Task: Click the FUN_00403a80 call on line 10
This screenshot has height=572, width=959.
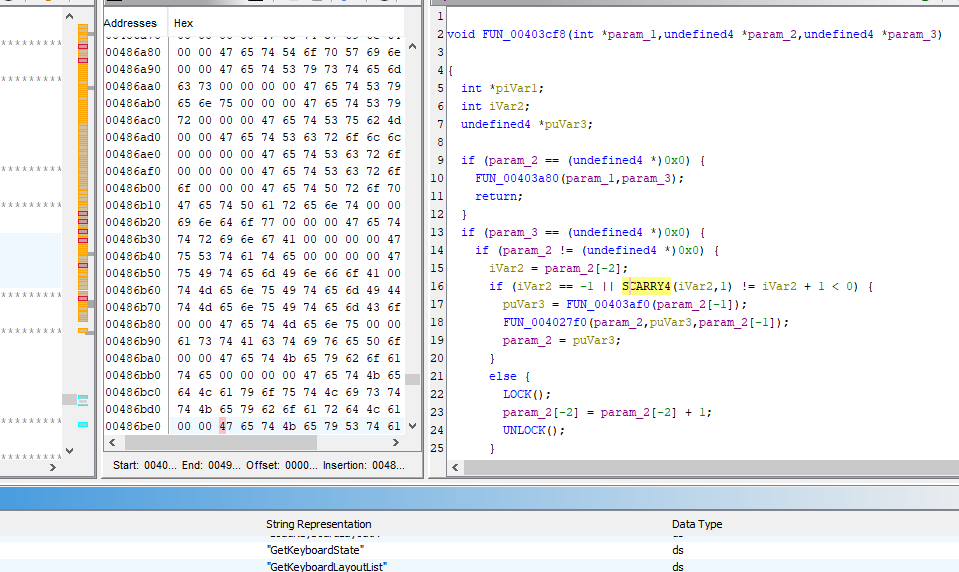Action: coord(517,178)
